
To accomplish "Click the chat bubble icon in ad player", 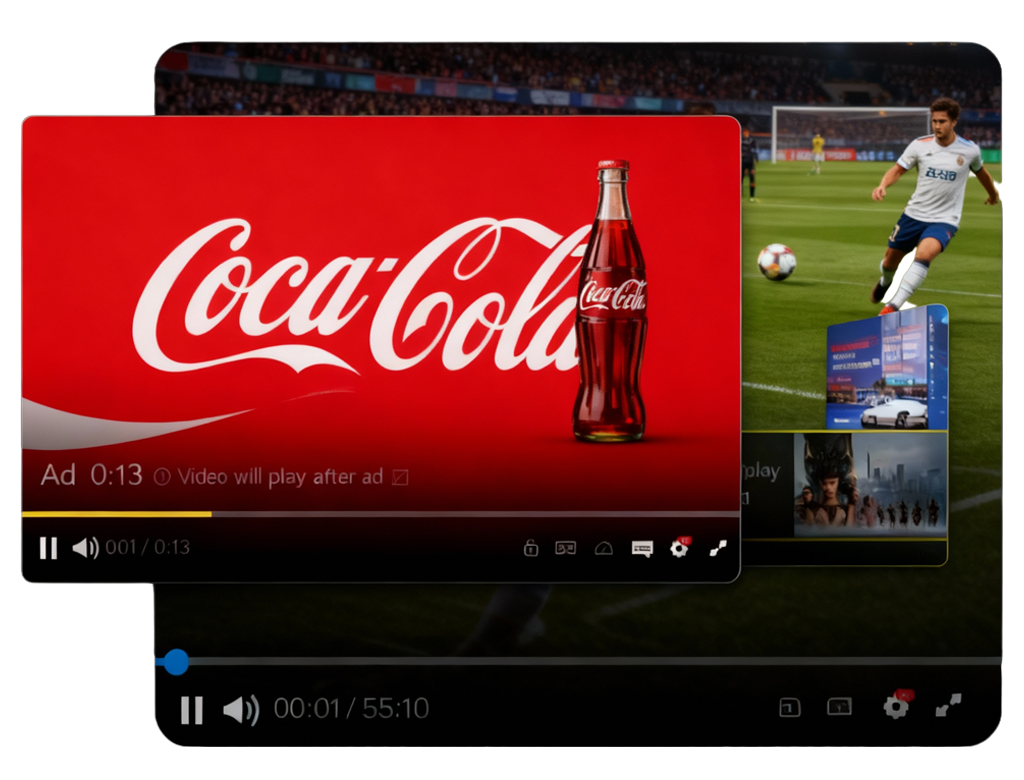I will [x=642, y=548].
